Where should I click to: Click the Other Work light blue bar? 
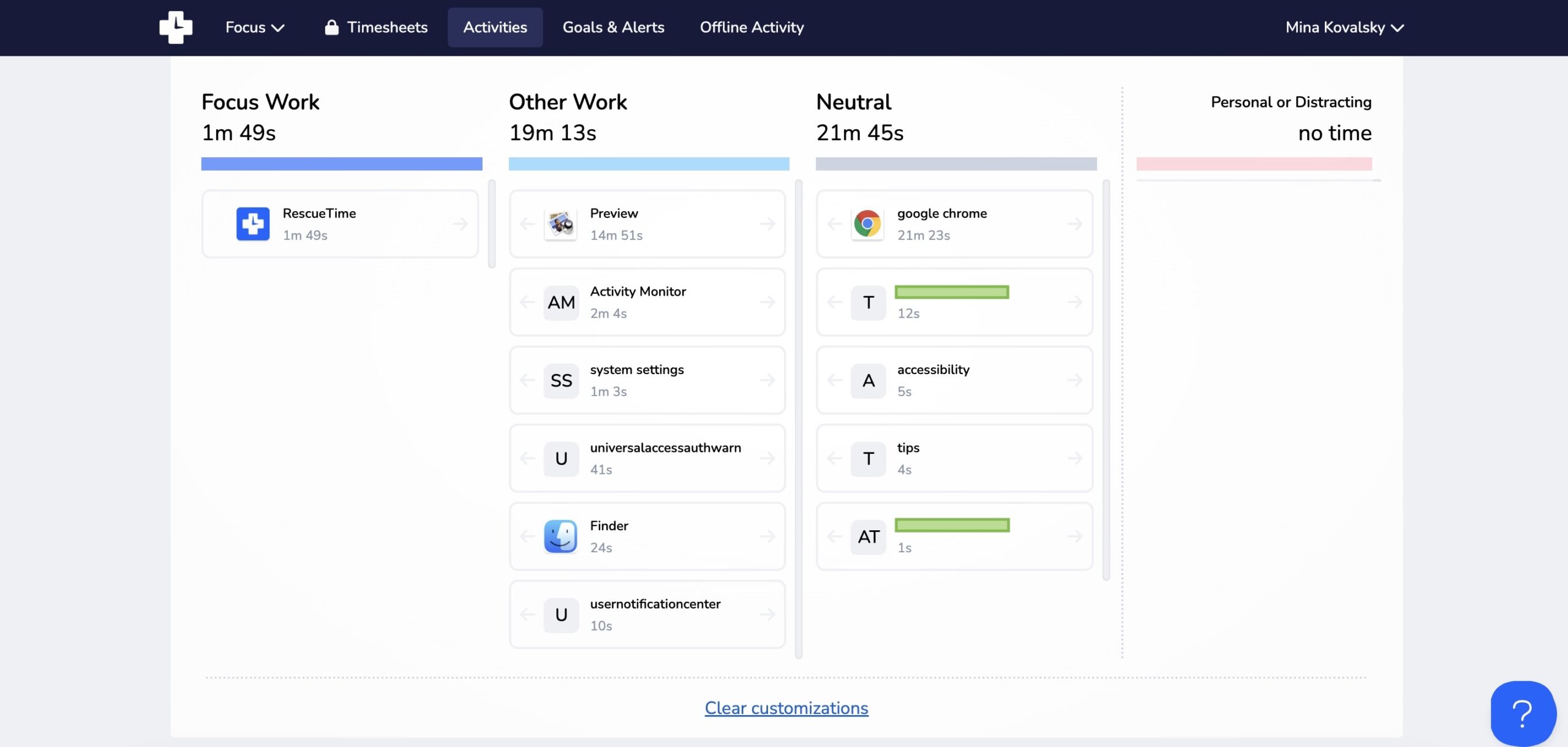(649, 163)
